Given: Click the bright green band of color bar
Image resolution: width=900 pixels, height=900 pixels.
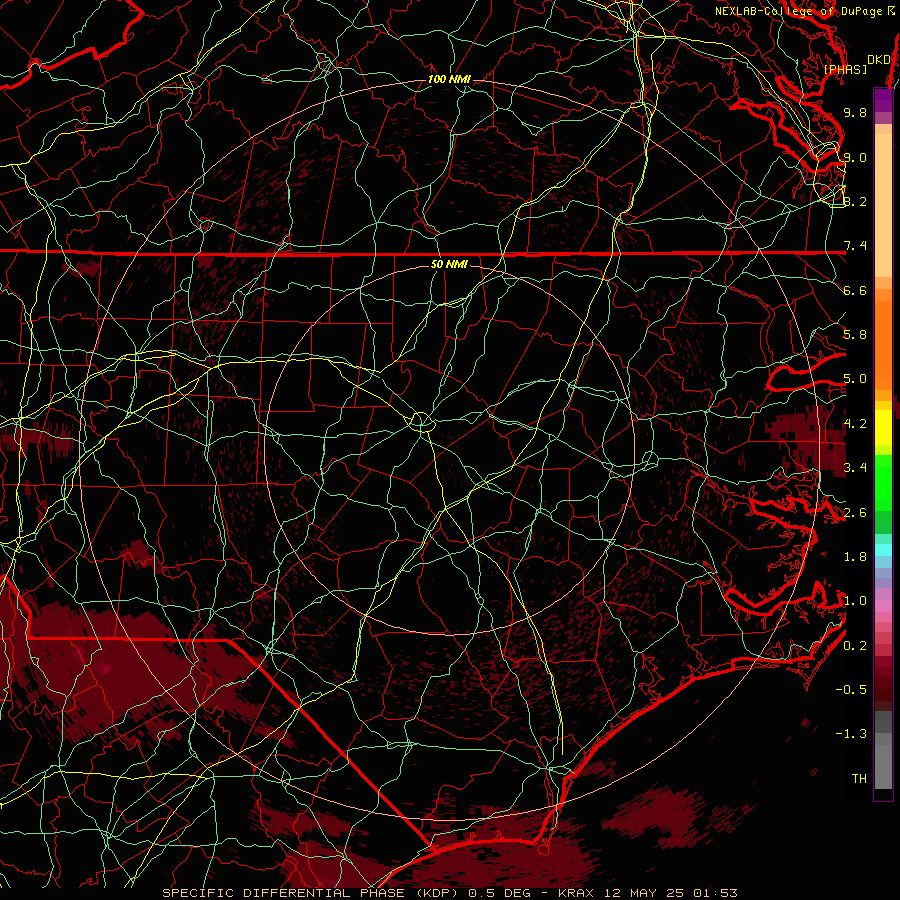Looking at the screenshot, I should tap(883, 485).
